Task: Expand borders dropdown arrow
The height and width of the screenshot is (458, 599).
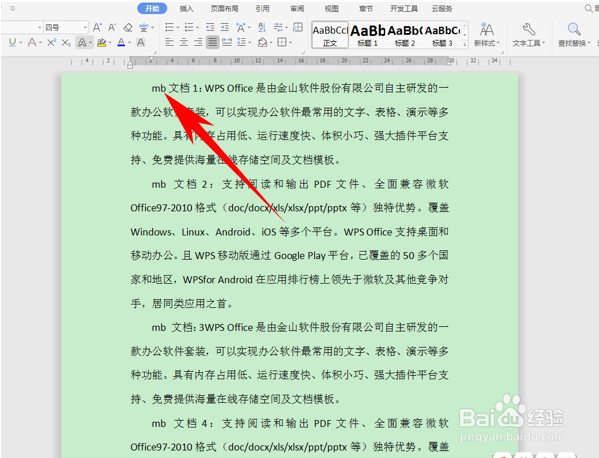Action: [x=291, y=42]
